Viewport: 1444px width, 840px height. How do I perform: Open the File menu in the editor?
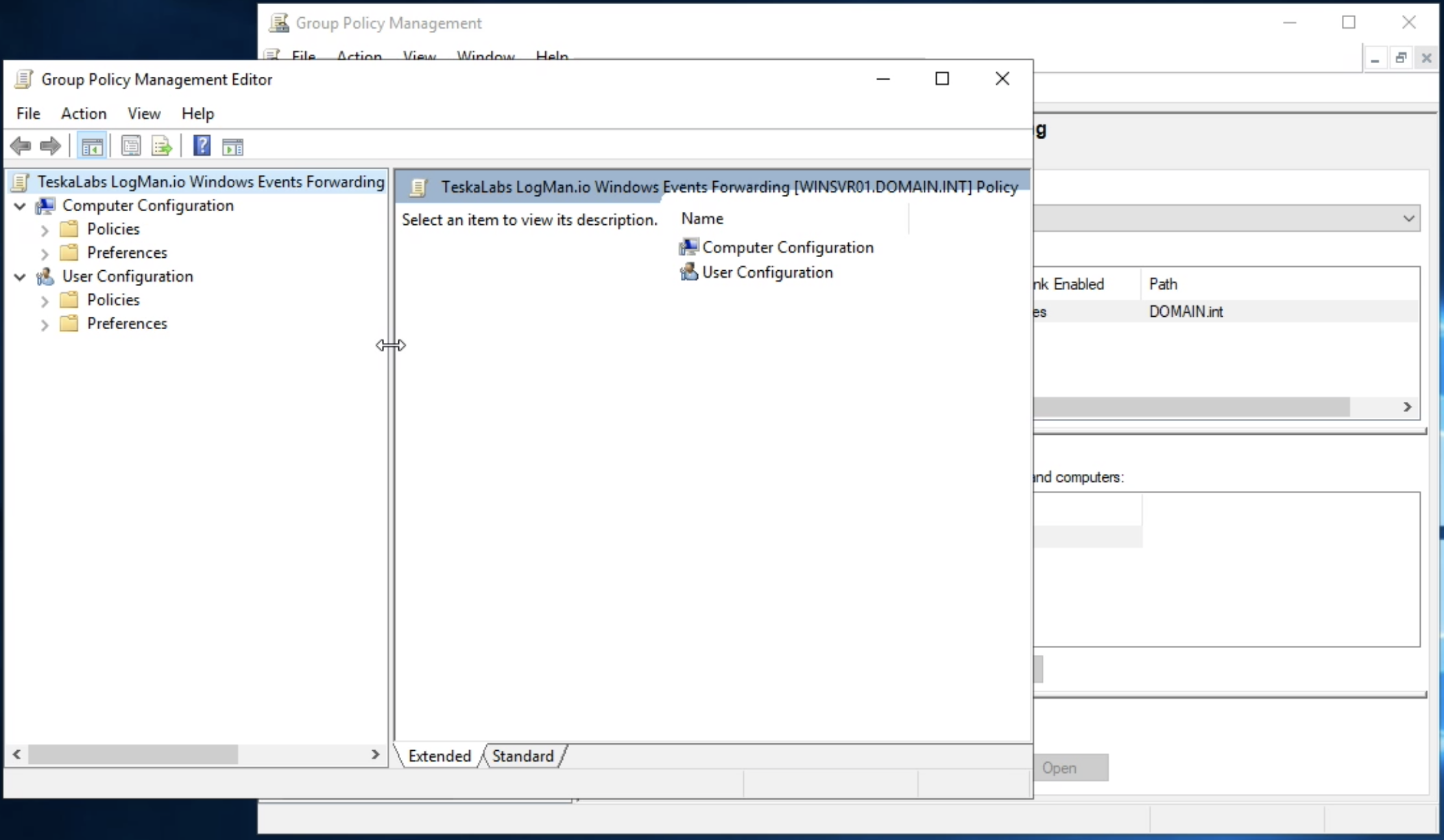coord(28,113)
